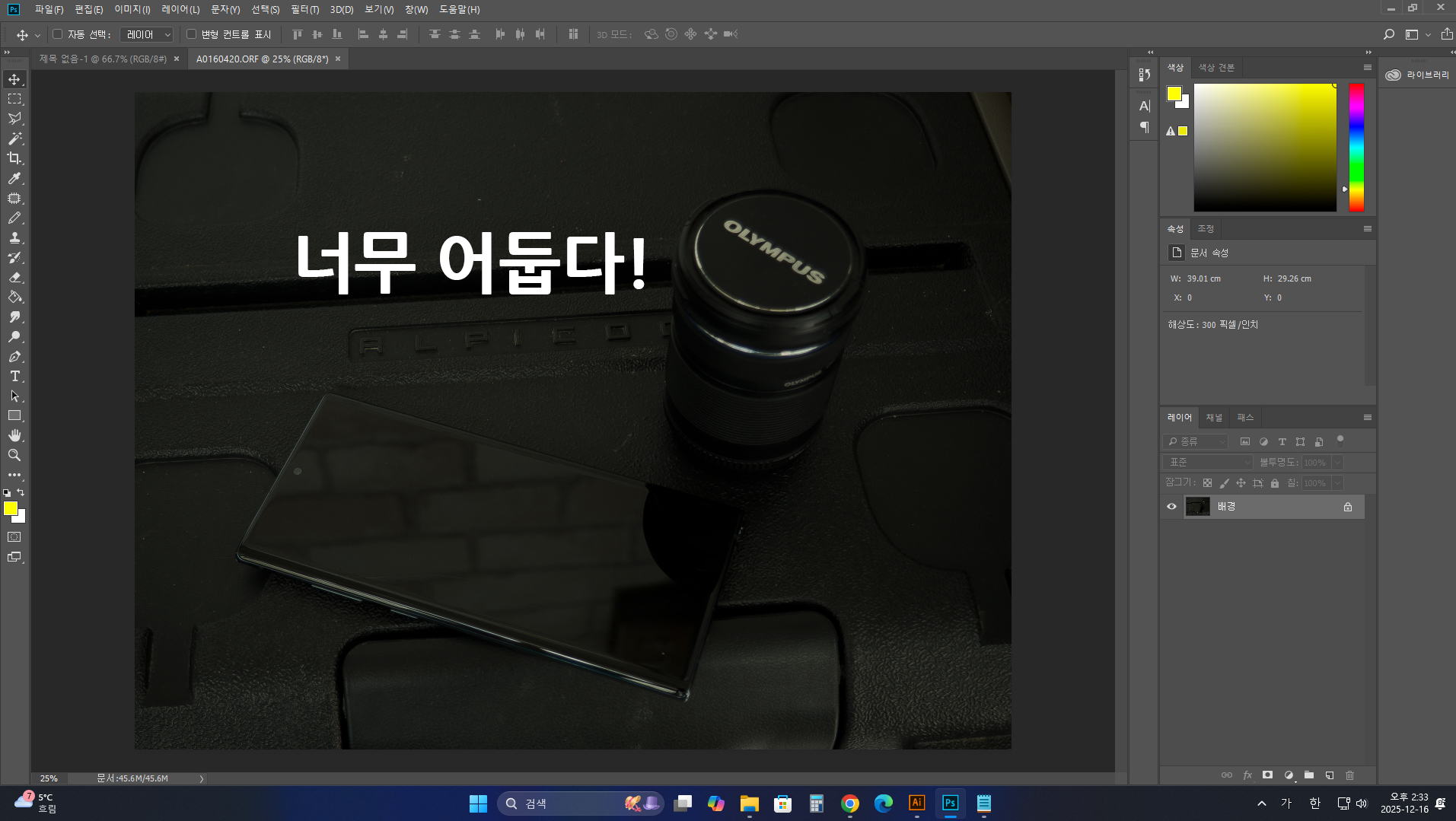Select the Rectangle shape tool

pyautogui.click(x=14, y=415)
